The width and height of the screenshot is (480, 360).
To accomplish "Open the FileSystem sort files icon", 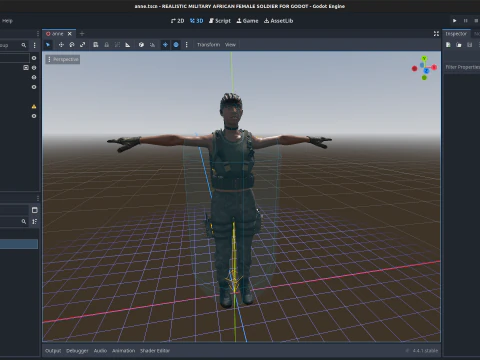I will pos(35,221).
